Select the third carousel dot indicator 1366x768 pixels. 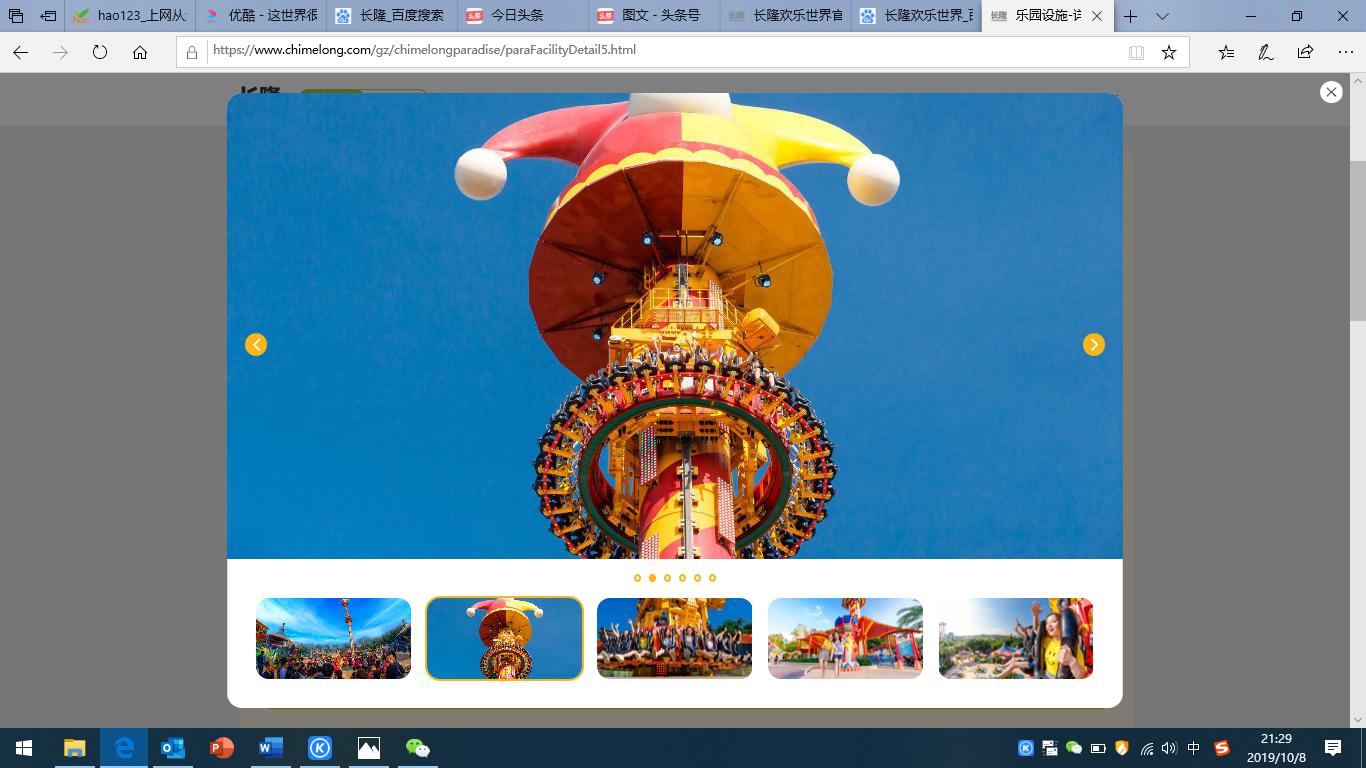(667, 578)
